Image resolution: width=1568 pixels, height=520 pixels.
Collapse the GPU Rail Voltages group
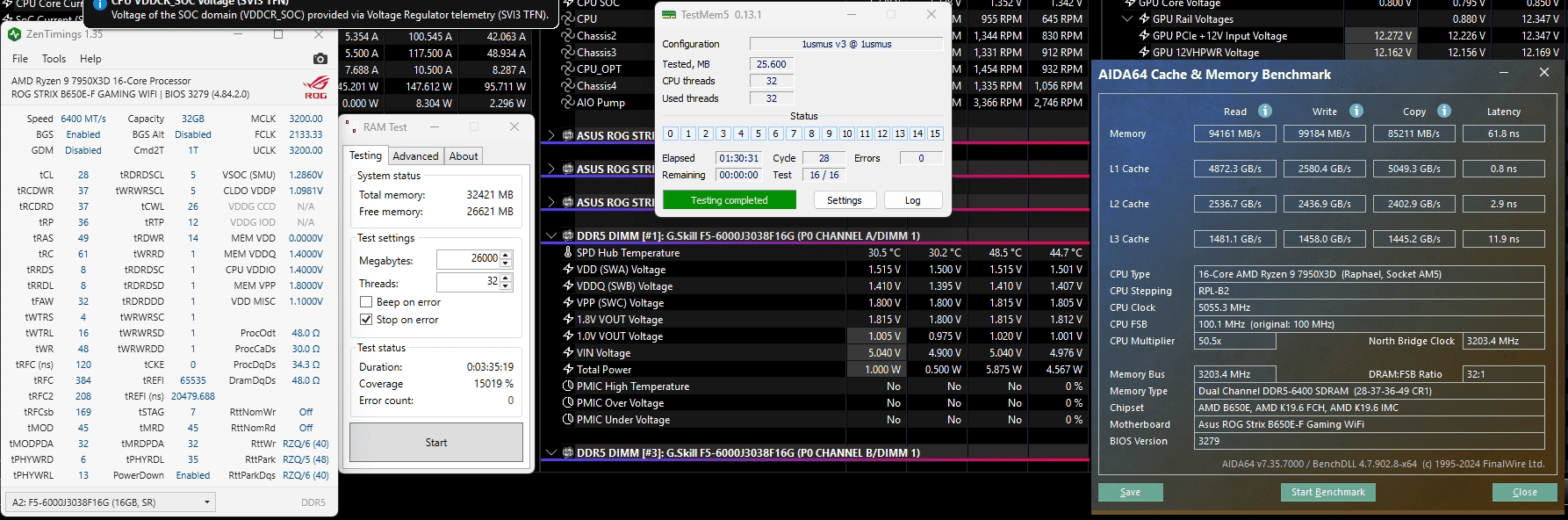(1127, 19)
